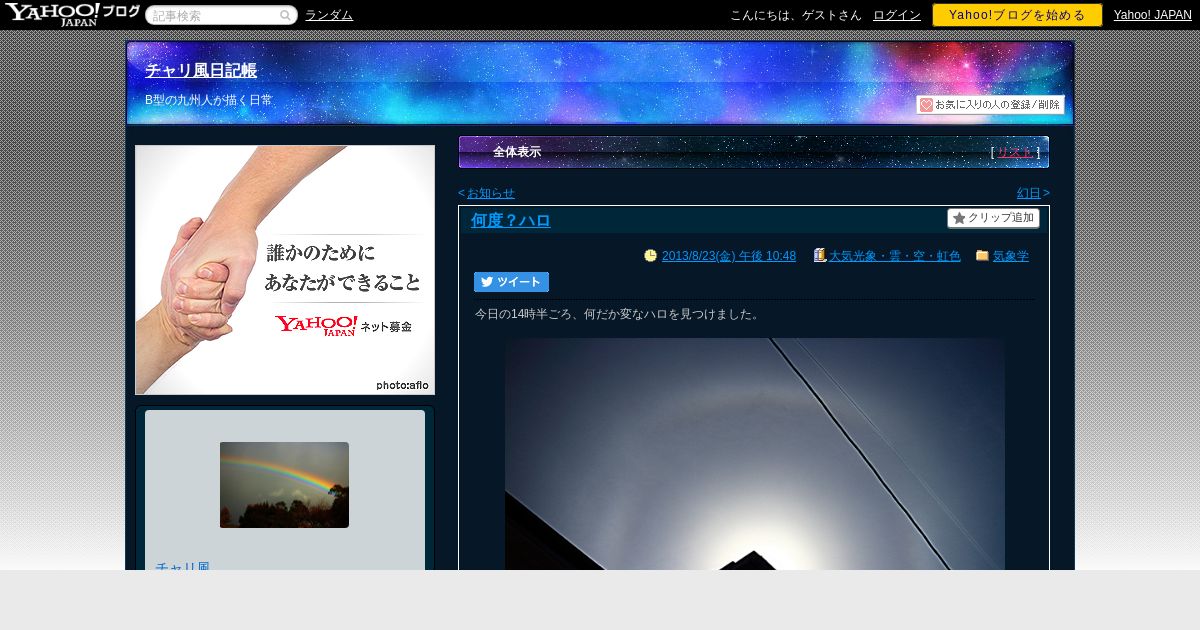The image size is (1200, 630).
Task: Go to previous post お知らせ
Action: pos(490,193)
